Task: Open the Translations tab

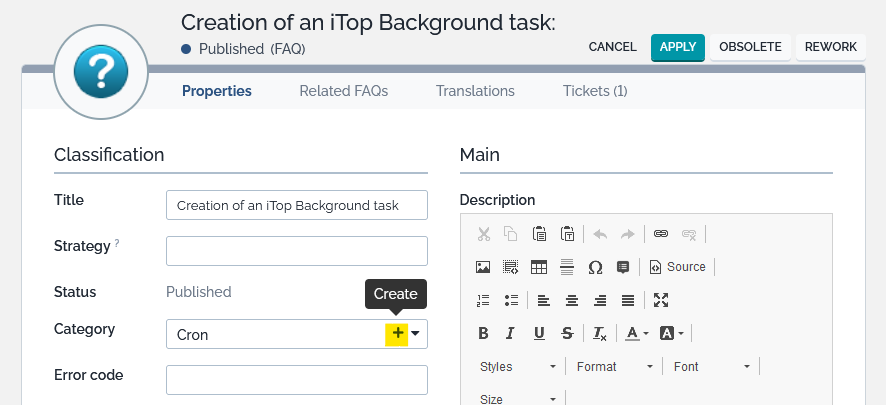Action: 475,91
